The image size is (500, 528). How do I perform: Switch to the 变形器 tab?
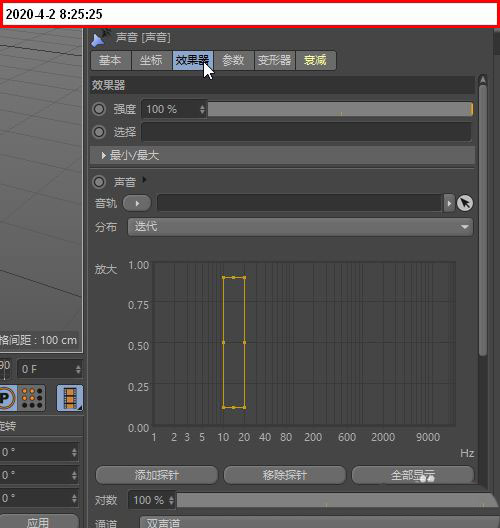(x=275, y=61)
